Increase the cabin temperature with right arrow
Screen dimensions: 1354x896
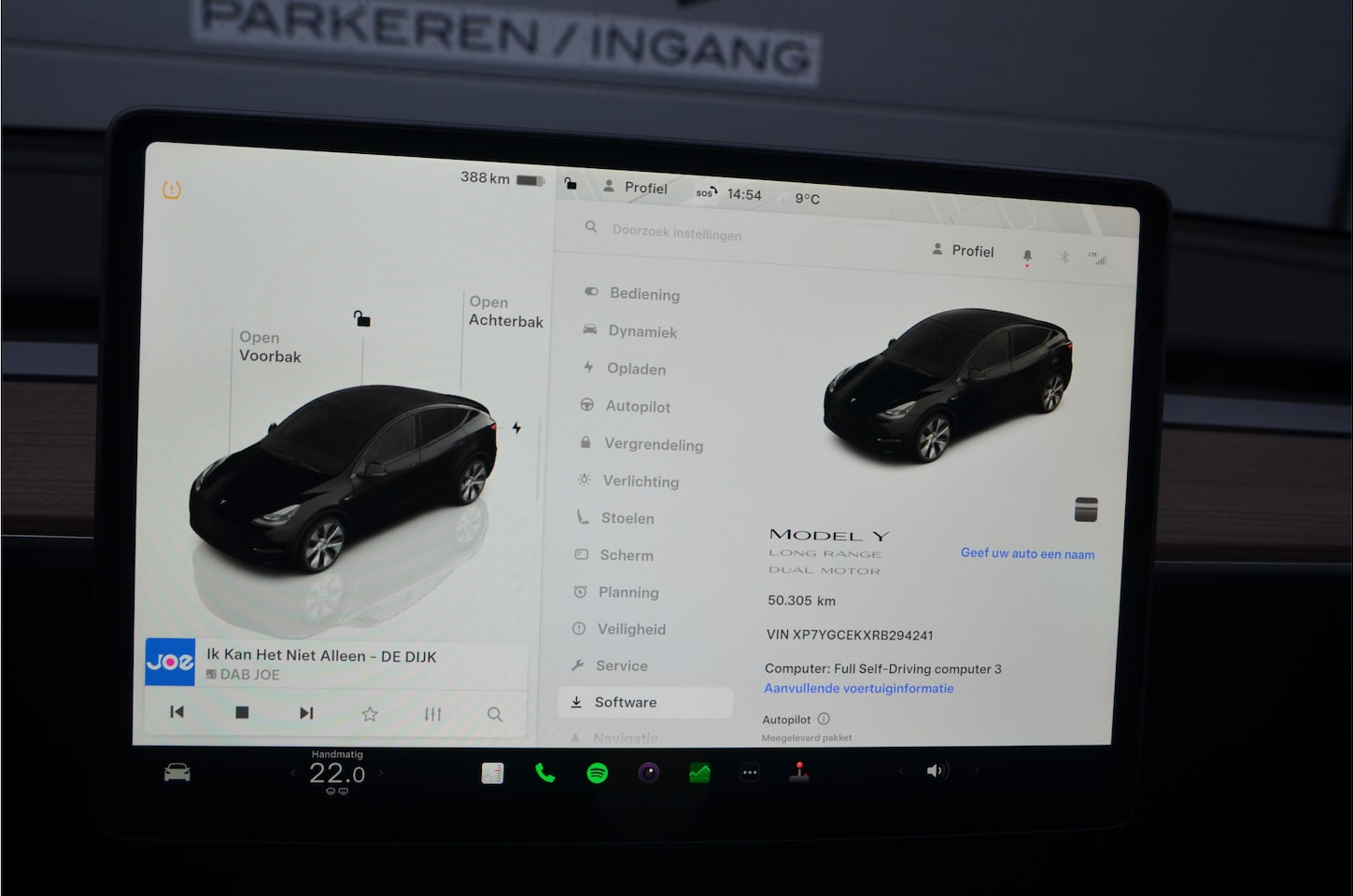381,773
